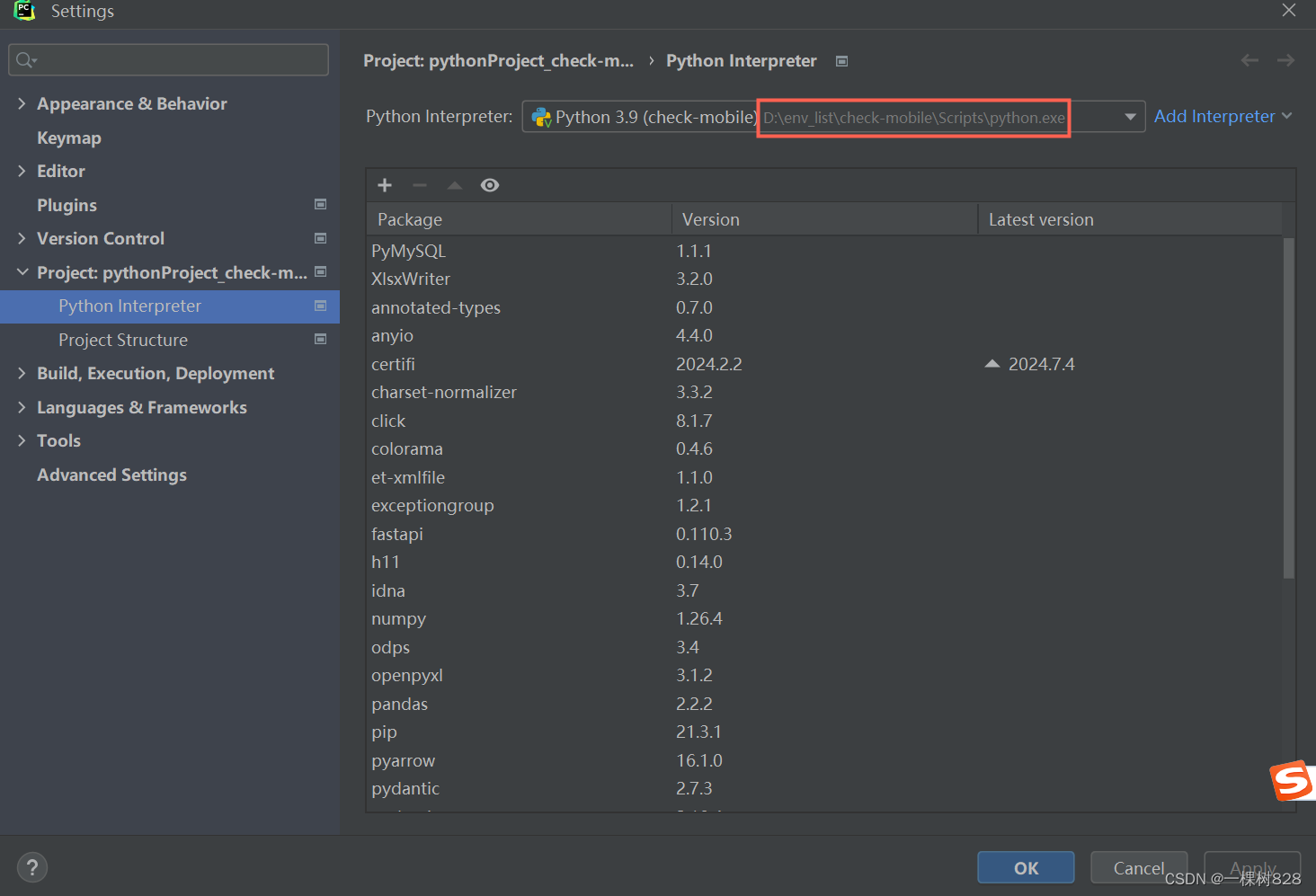Select the exceptiongroup package row
Screen dimensions: 1316x896
tap(825, 505)
